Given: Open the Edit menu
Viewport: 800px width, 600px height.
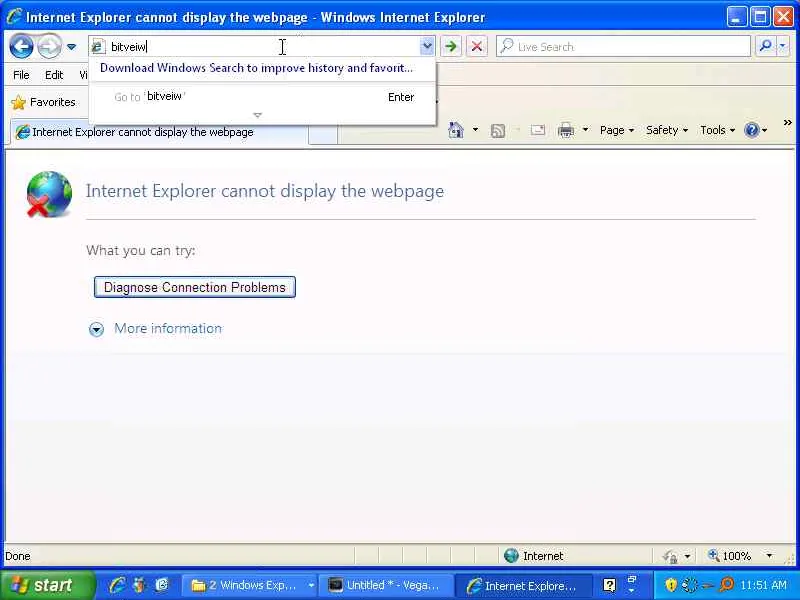Looking at the screenshot, I should [x=54, y=75].
